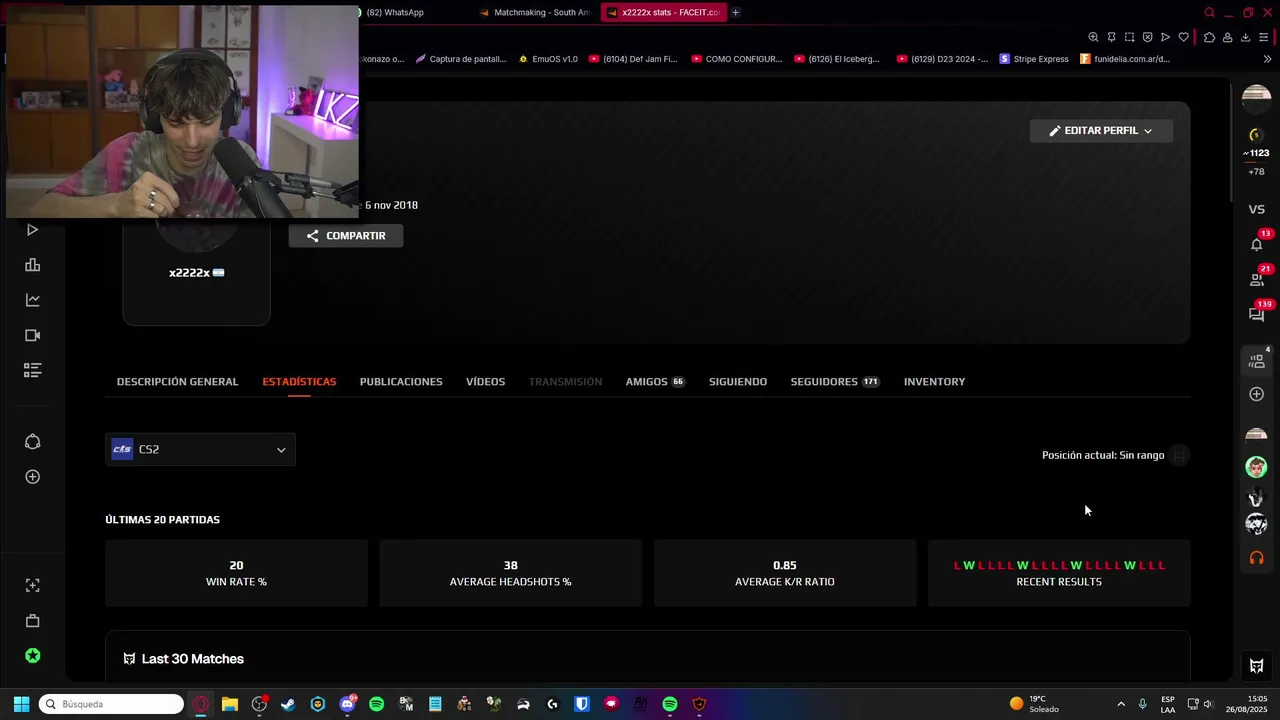The height and width of the screenshot is (720, 1280).
Task: Click the COMPARTIR share button
Action: [346, 236]
